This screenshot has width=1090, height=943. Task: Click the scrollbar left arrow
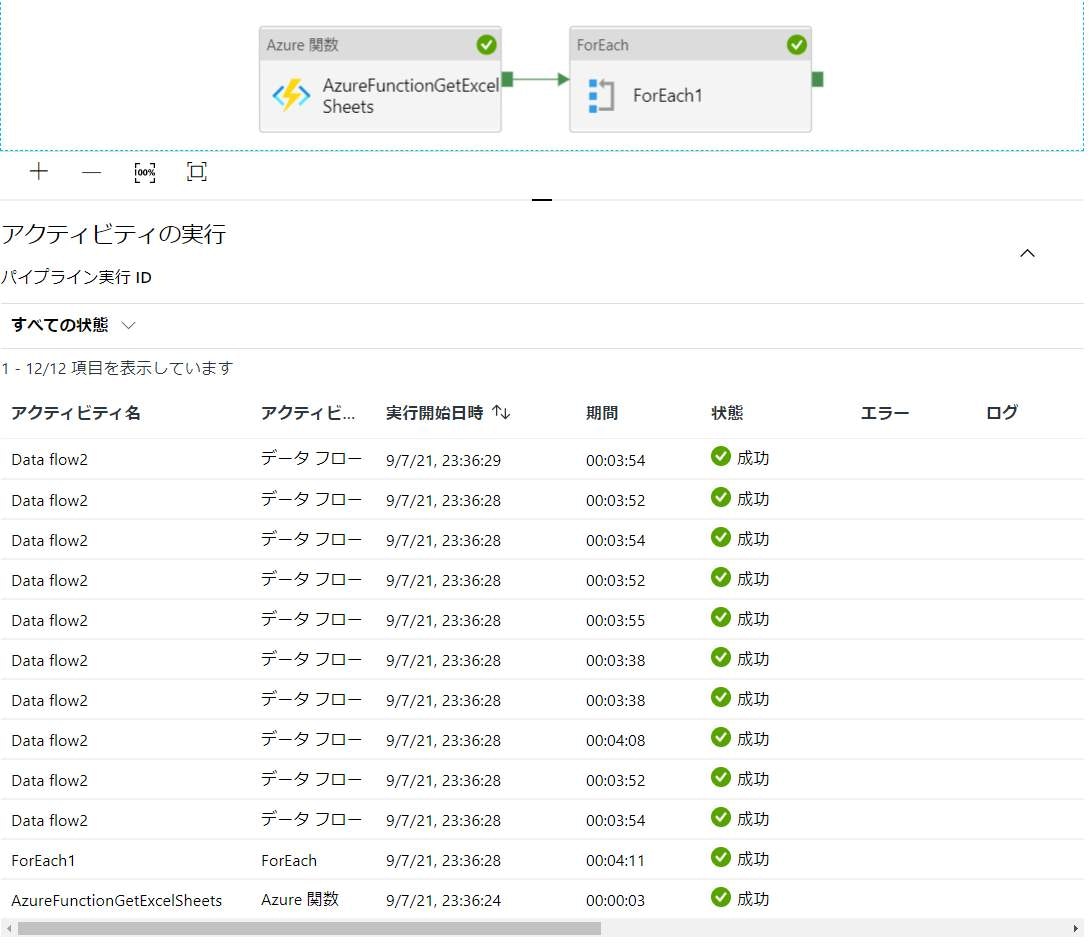(8, 928)
